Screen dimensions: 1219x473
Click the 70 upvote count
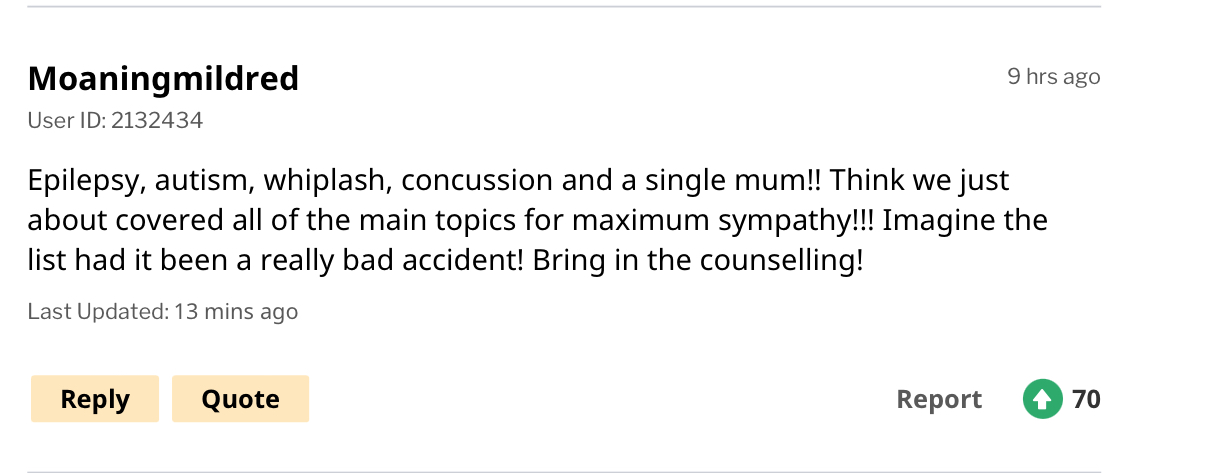coord(1086,399)
